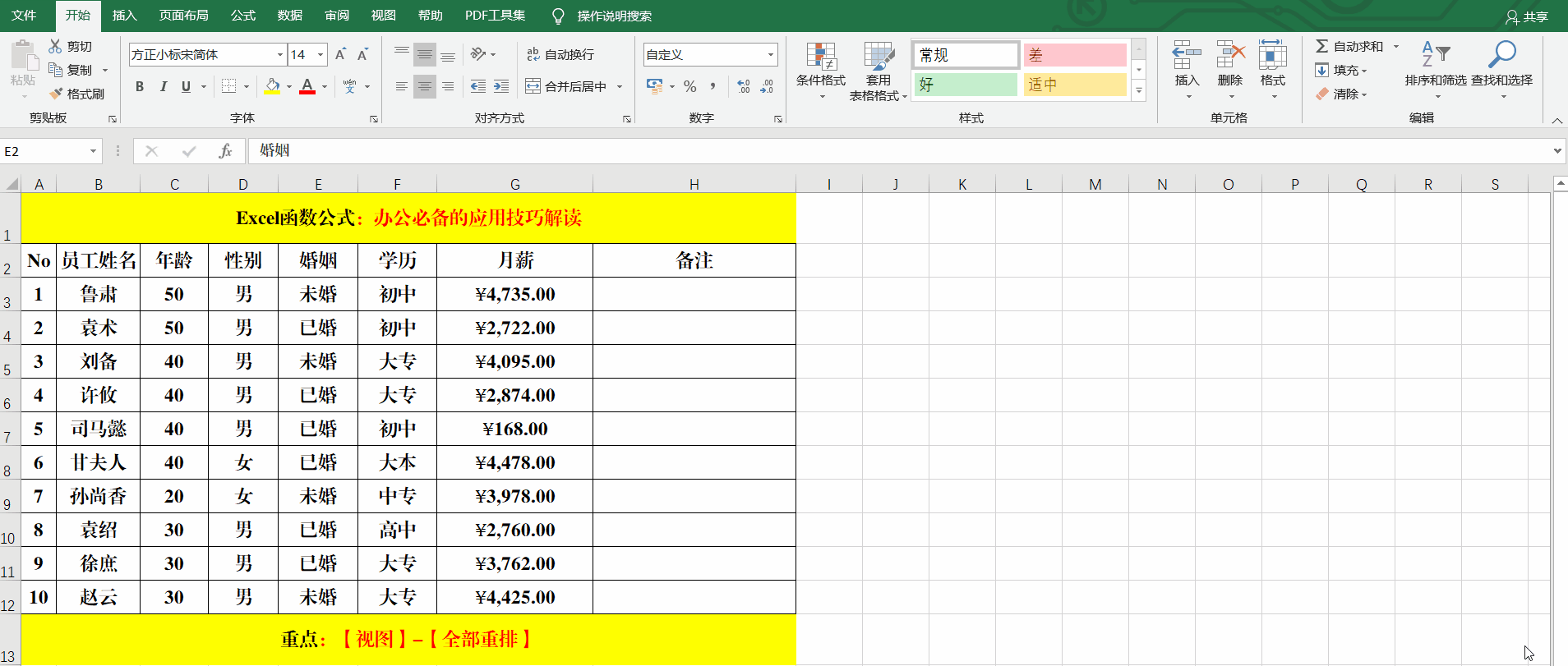Open Format as Table gallery
This screenshot has height=666, width=1568.
pyautogui.click(x=879, y=71)
